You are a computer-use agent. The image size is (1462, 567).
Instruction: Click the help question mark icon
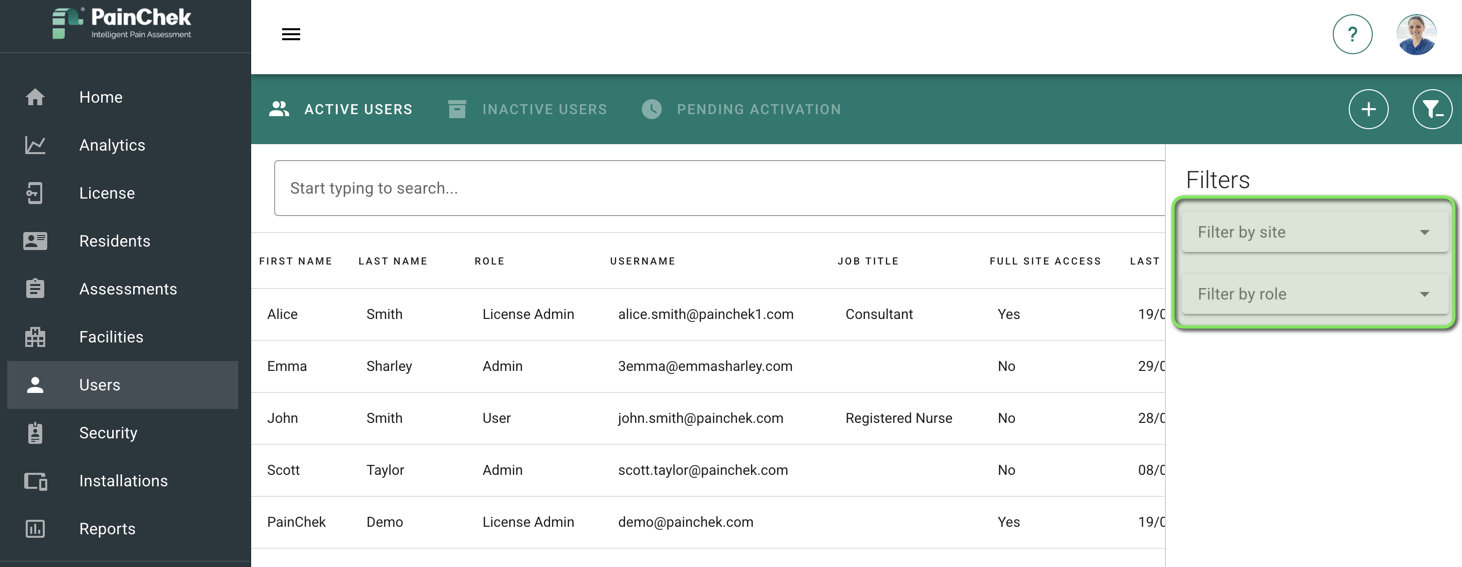click(1352, 34)
